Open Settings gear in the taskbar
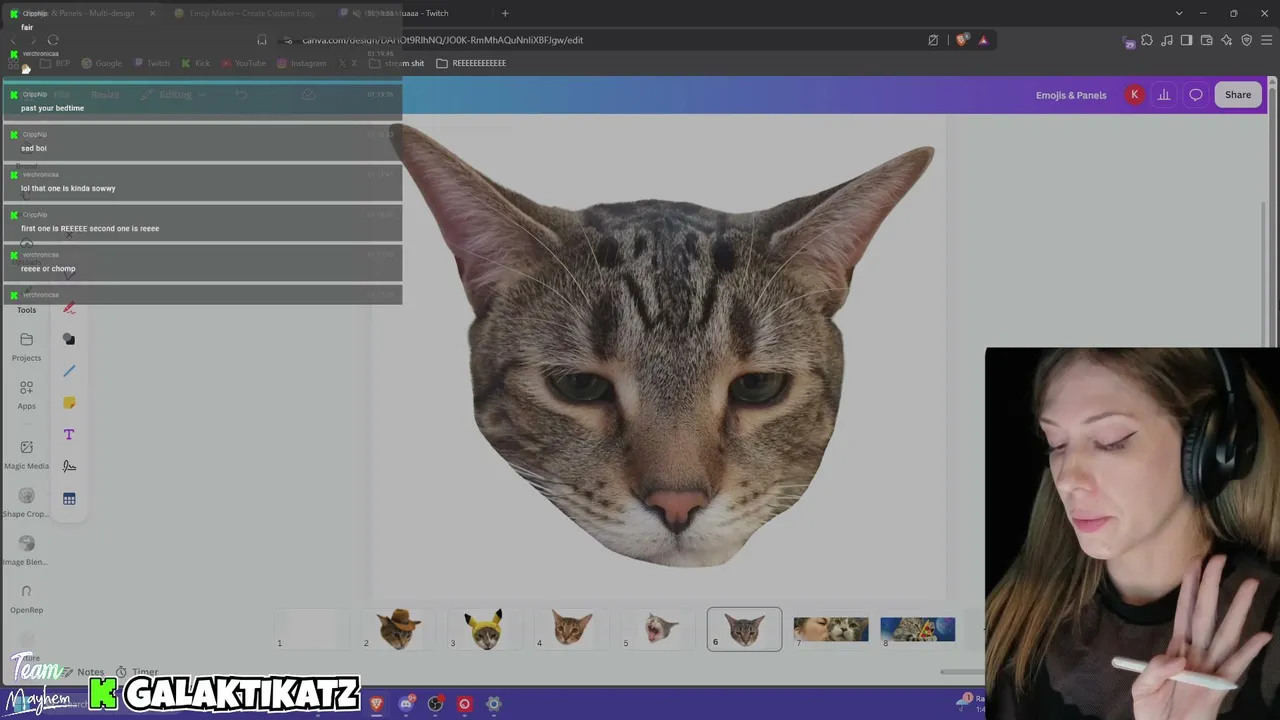Screen dimensions: 1280x720 [x=493, y=704]
